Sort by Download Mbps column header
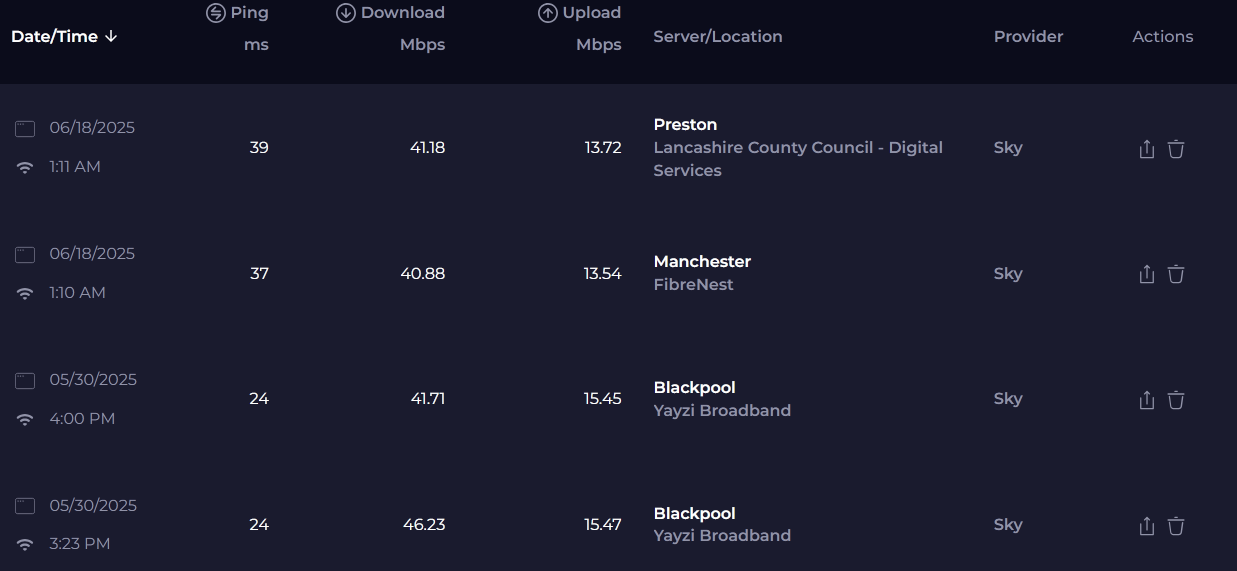Screen dimensions: 1237x571 coord(390,28)
